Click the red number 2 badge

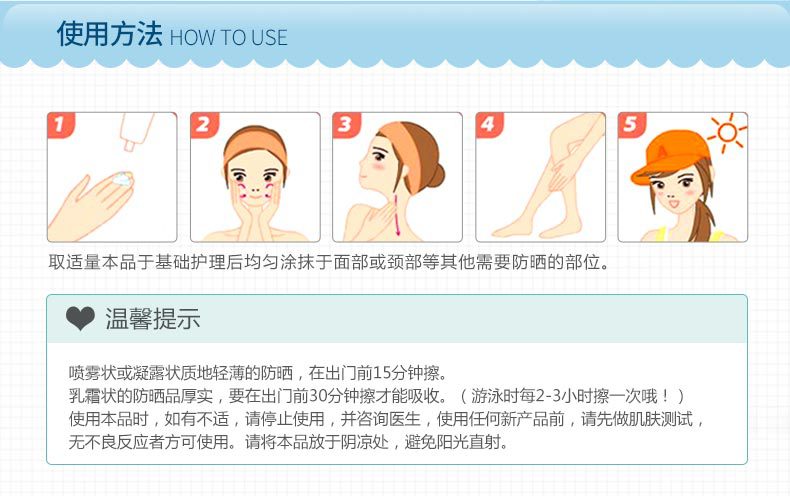tap(204, 125)
